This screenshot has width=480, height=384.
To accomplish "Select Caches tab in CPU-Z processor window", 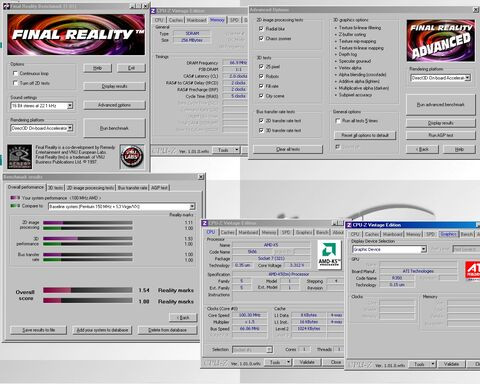I will tap(228, 232).
